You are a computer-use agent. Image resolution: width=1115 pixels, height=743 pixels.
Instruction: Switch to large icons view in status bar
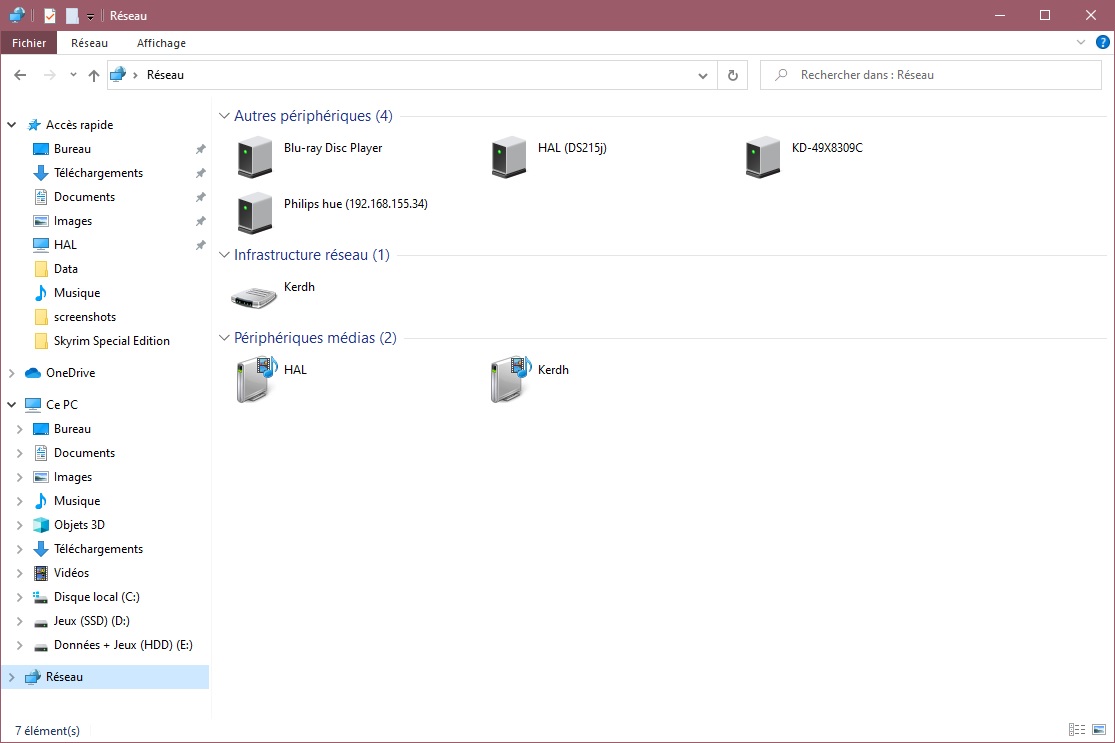(1099, 729)
